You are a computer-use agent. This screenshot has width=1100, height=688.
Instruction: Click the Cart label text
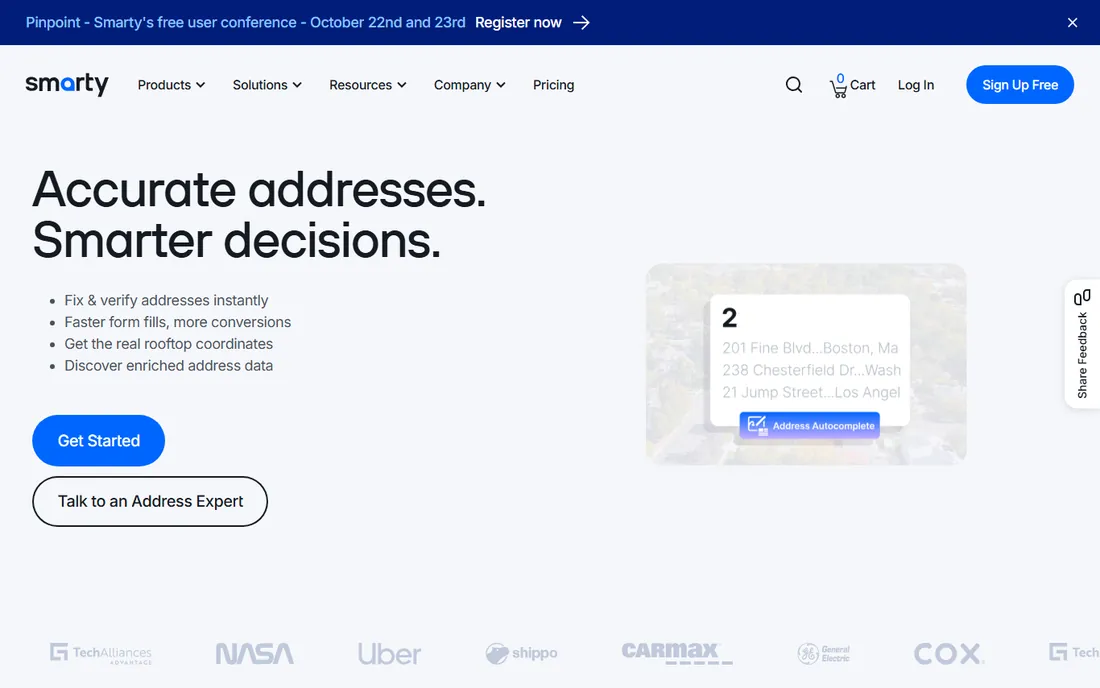pos(862,85)
